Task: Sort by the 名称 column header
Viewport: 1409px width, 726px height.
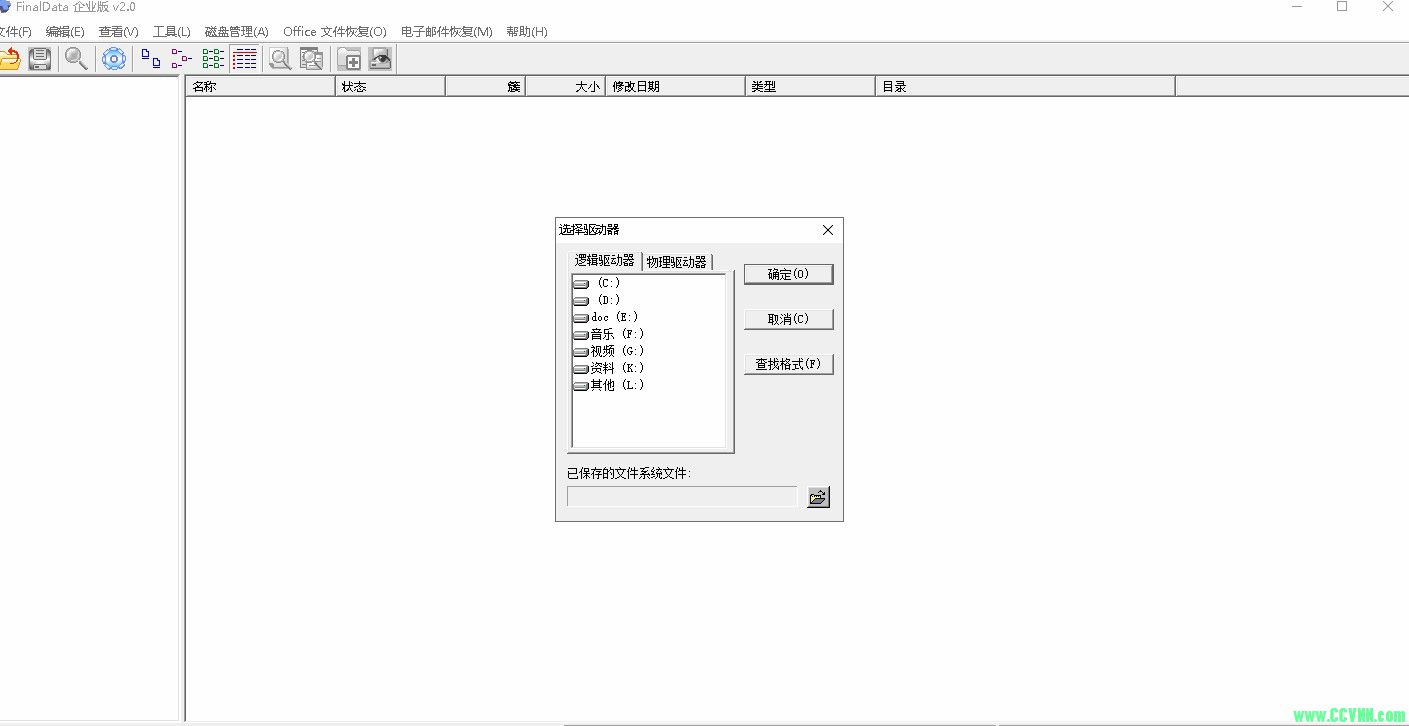Action: (260, 87)
